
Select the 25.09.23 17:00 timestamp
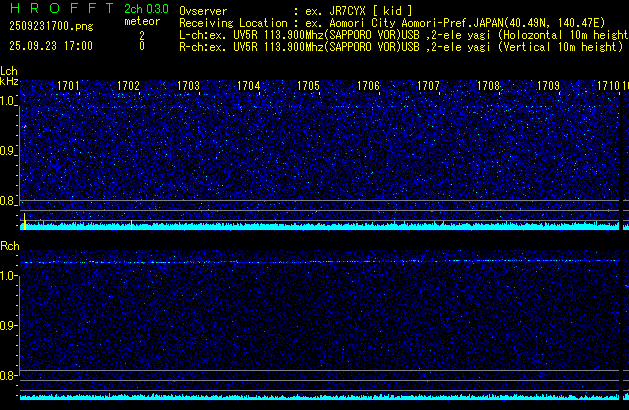coord(50,46)
